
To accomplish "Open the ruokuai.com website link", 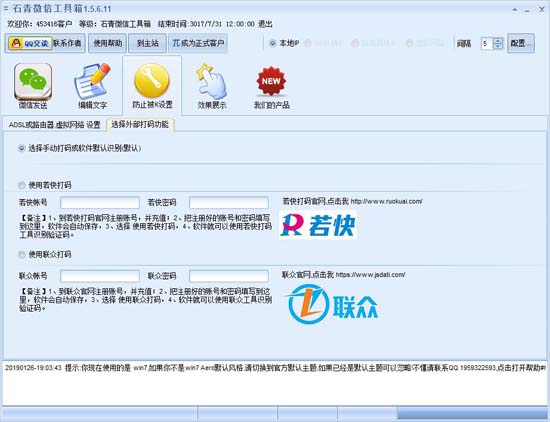I will [x=387, y=201].
